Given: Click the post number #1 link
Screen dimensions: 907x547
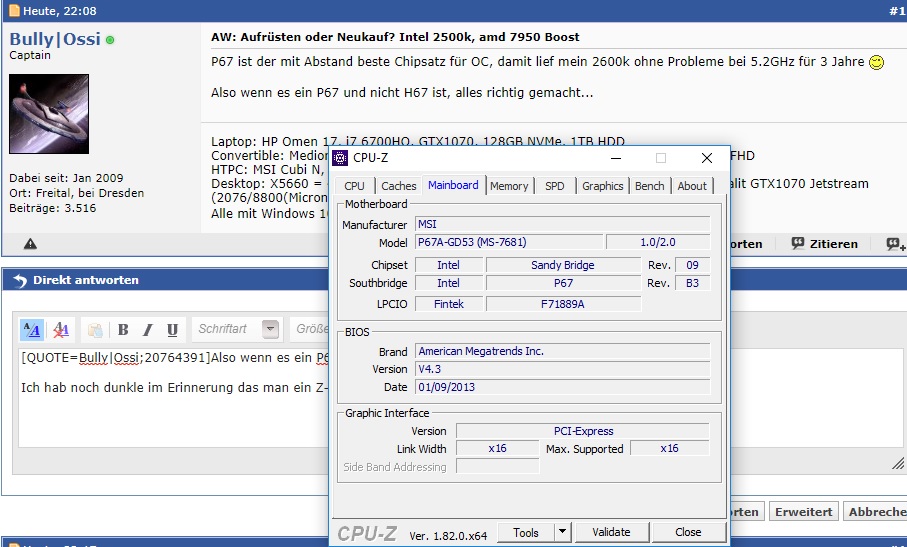Looking at the screenshot, I should [897, 11].
